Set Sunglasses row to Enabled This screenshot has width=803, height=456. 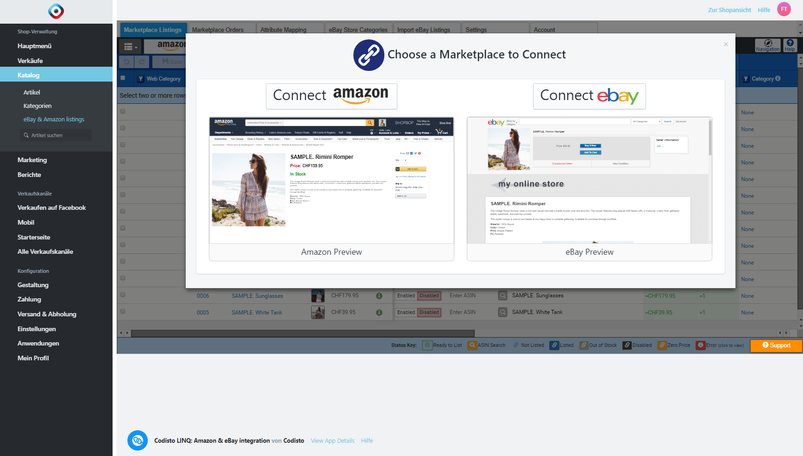[x=406, y=296]
